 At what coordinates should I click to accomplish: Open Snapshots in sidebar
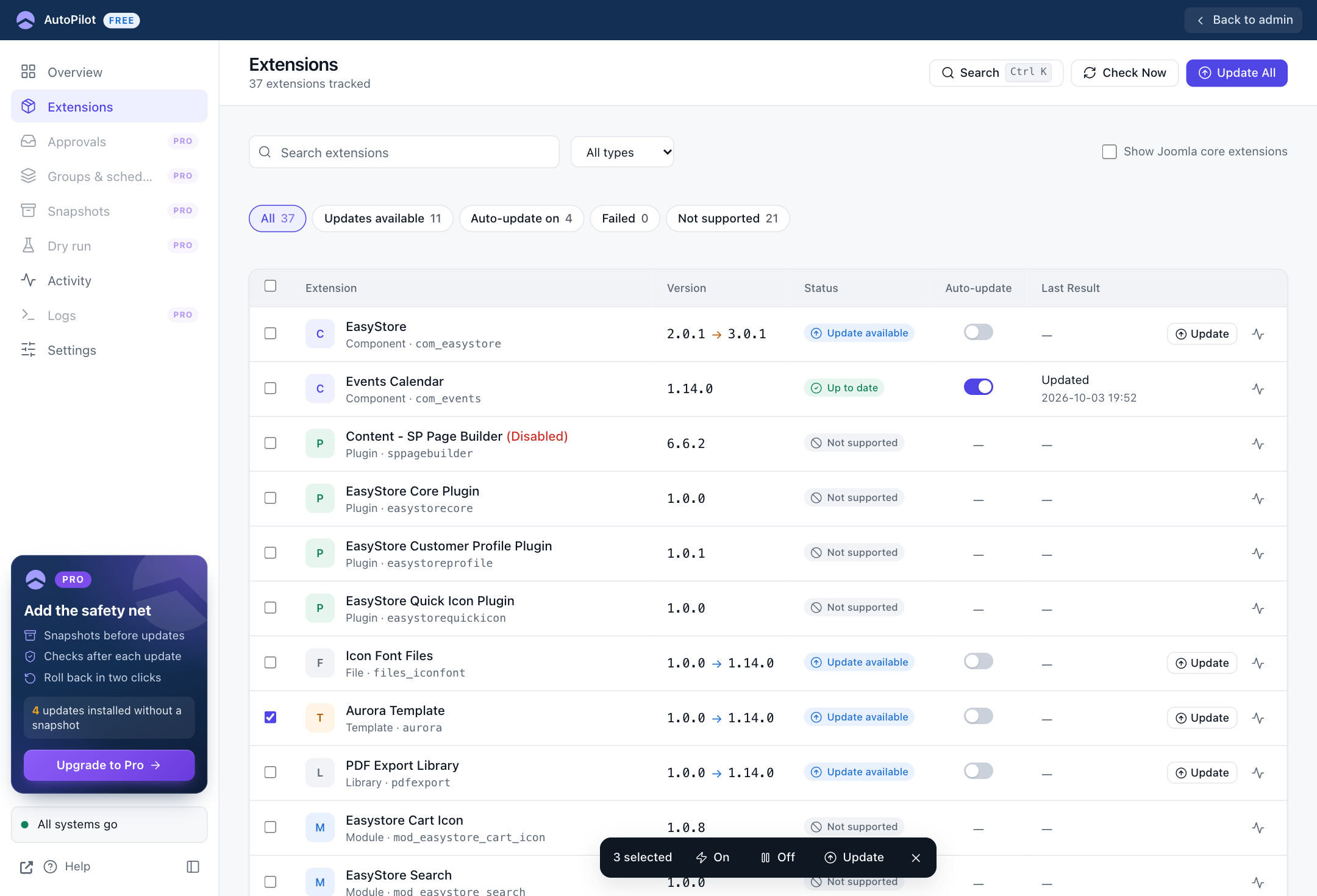click(x=109, y=211)
